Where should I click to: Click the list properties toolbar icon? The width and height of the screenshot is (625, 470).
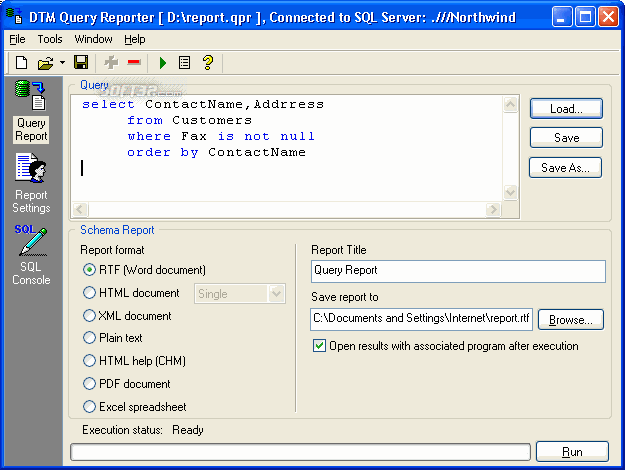click(184, 63)
